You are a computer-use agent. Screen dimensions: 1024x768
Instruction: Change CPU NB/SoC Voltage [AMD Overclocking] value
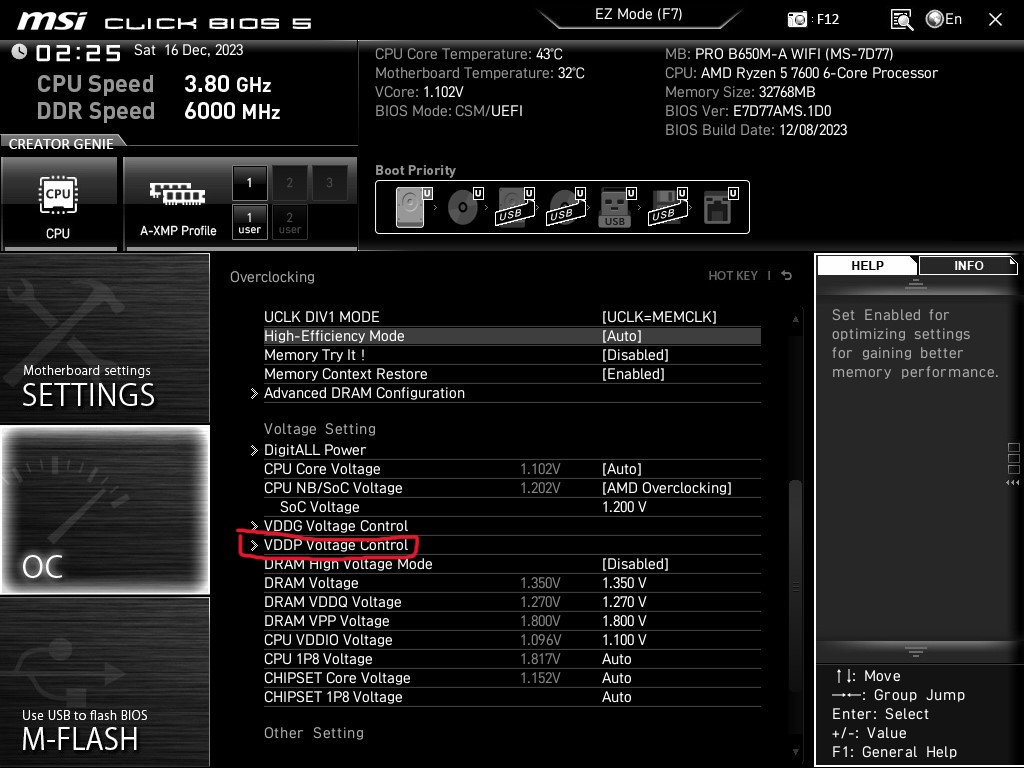(x=666, y=488)
